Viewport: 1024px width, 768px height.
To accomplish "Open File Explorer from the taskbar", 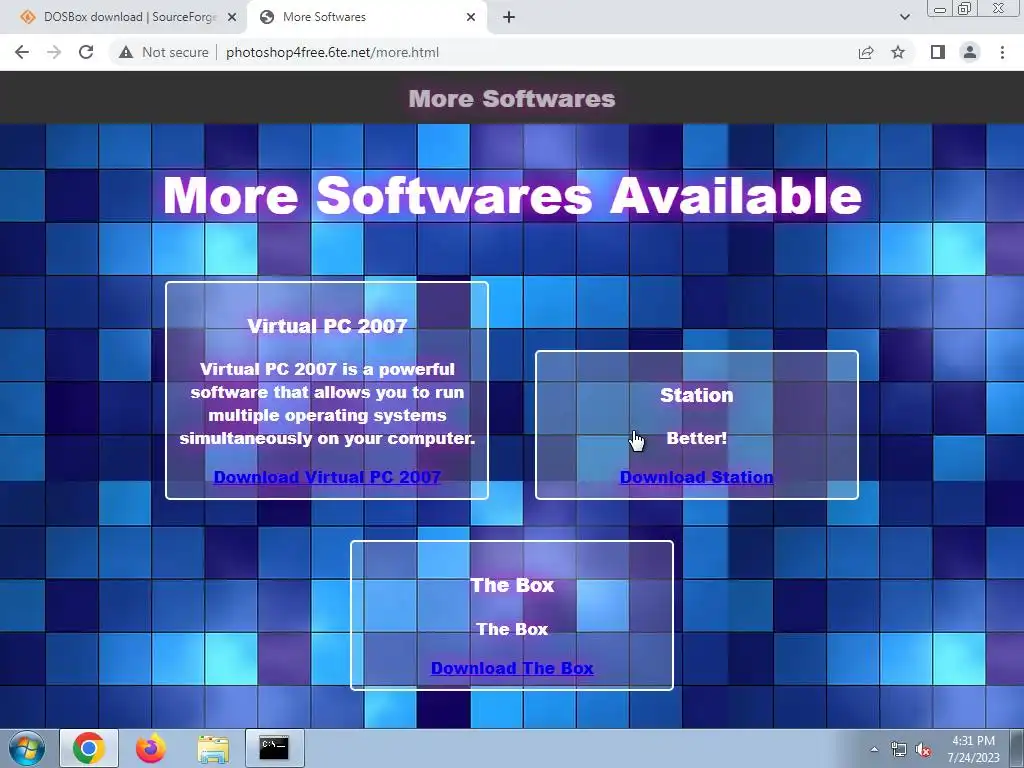I will click(x=213, y=748).
